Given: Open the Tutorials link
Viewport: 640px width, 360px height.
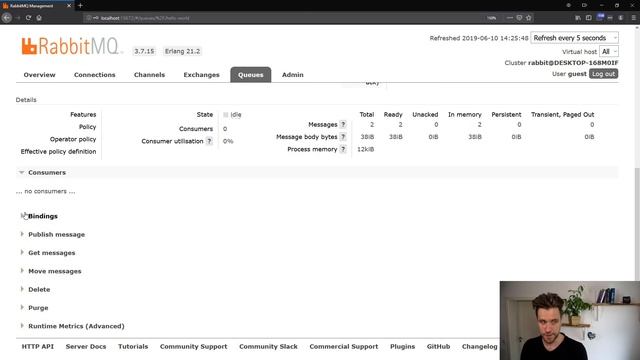Looking at the screenshot, I should pyautogui.click(x=133, y=347).
